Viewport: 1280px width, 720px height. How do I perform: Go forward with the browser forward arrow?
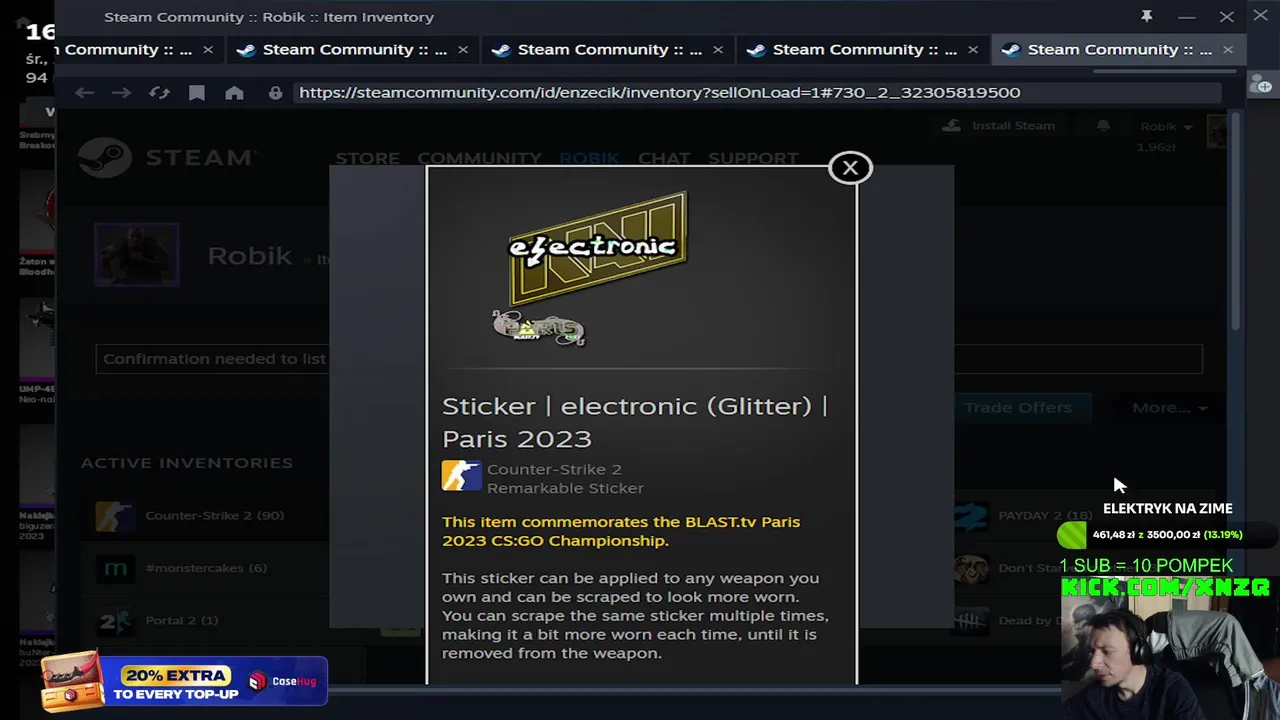pyautogui.click(x=121, y=93)
